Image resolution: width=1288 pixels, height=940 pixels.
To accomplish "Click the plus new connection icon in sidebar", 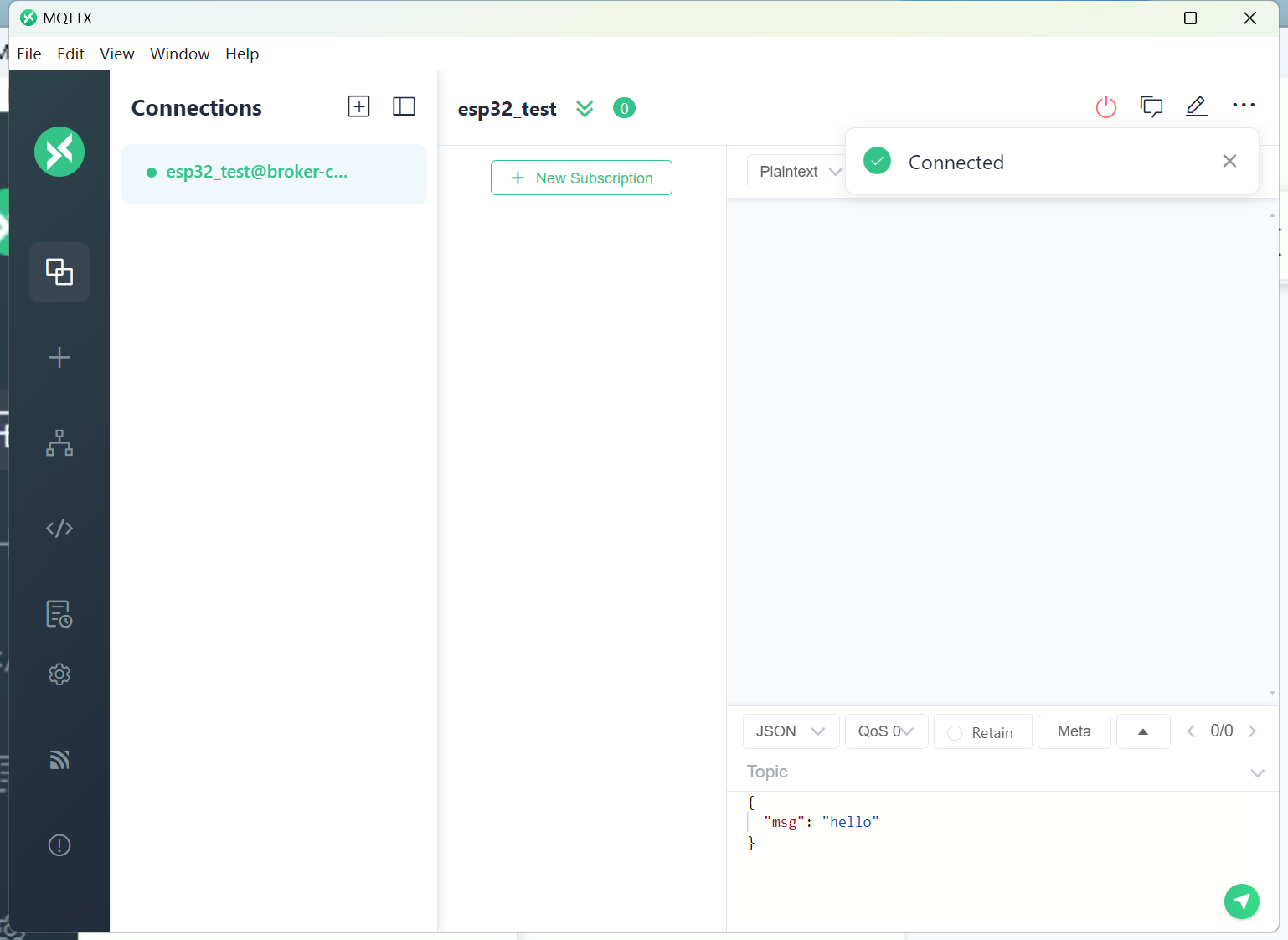I will [59, 358].
